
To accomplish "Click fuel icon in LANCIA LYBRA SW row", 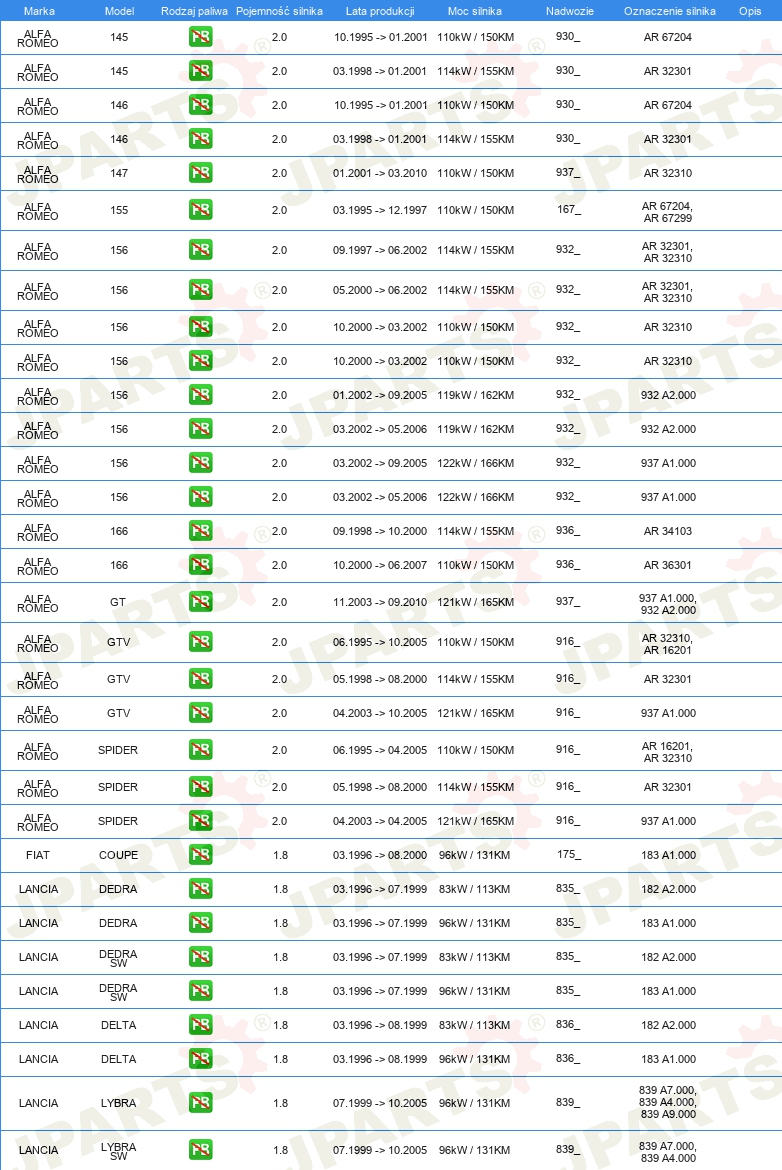I will (201, 1150).
